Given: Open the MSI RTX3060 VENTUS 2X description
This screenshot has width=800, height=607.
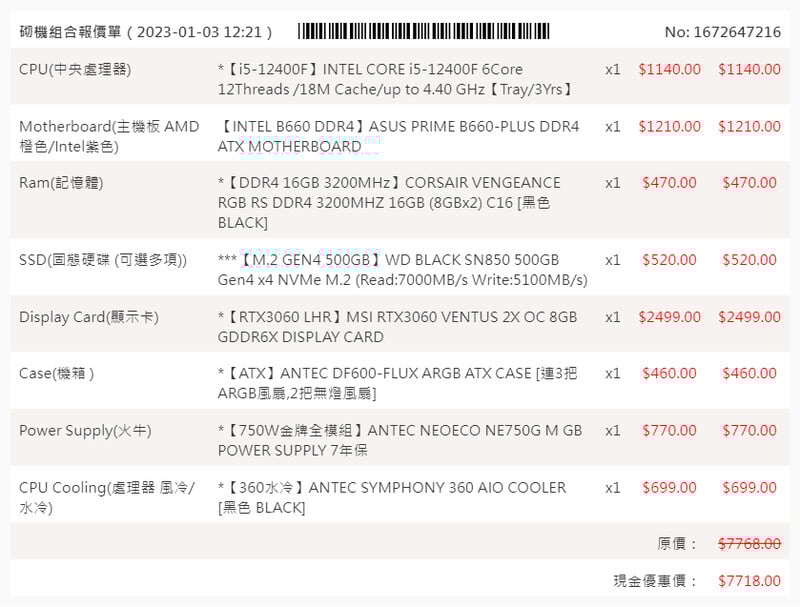Looking at the screenshot, I should tap(398, 327).
